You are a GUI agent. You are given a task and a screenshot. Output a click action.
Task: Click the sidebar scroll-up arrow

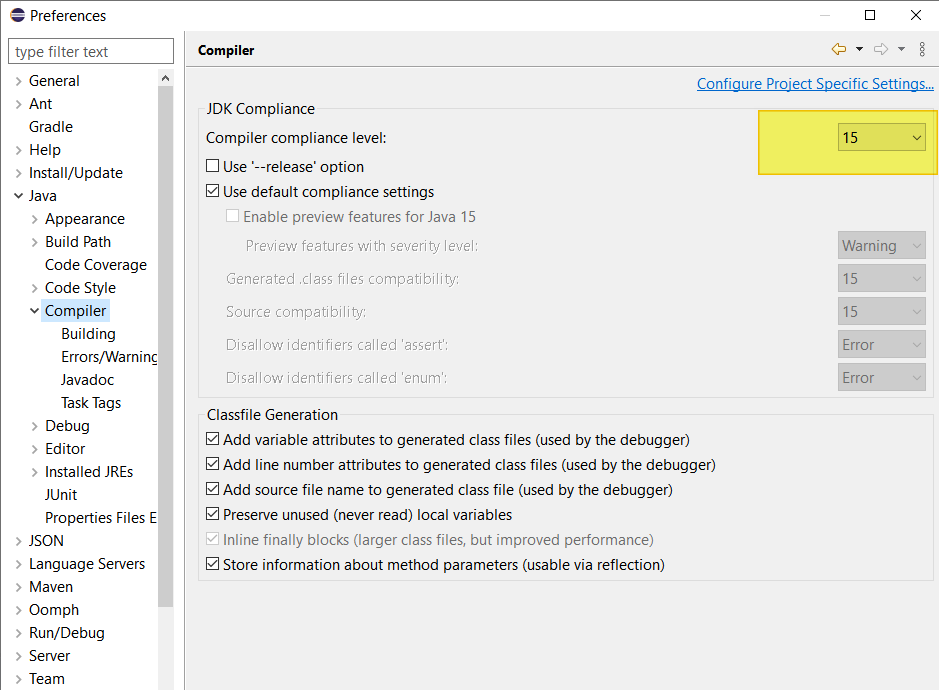point(166,78)
